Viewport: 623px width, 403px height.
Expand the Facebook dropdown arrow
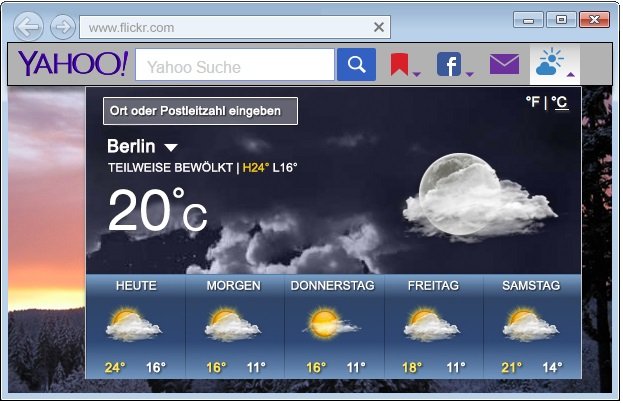click(x=469, y=74)
